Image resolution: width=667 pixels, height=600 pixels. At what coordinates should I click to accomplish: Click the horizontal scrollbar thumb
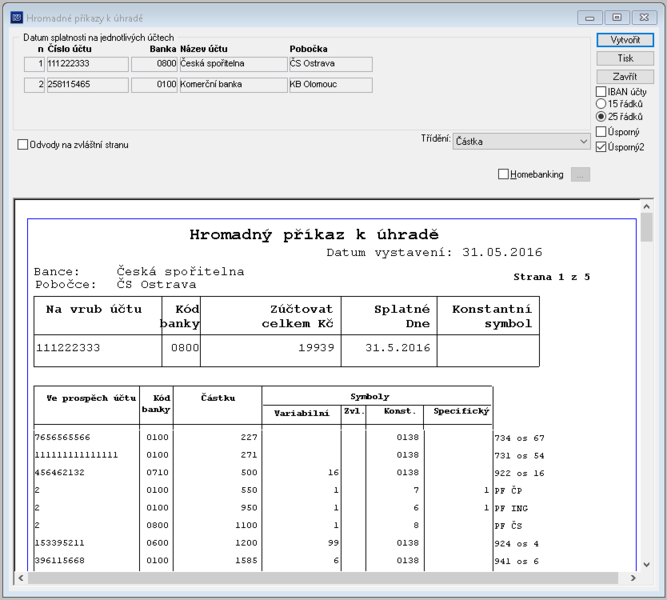point(323,578)
